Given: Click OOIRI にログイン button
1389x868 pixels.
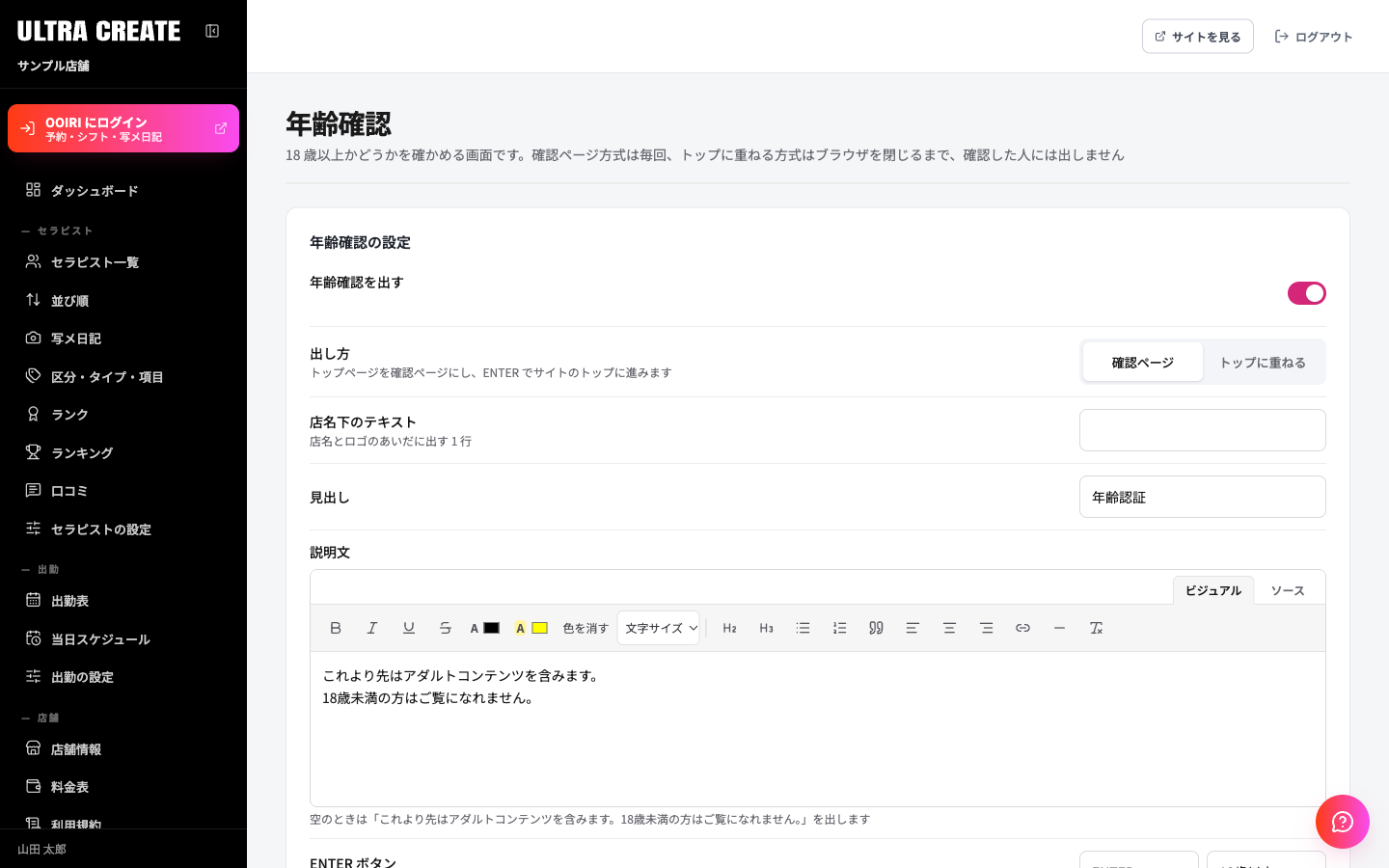Looking at the screenshot, I should (123, 128).
